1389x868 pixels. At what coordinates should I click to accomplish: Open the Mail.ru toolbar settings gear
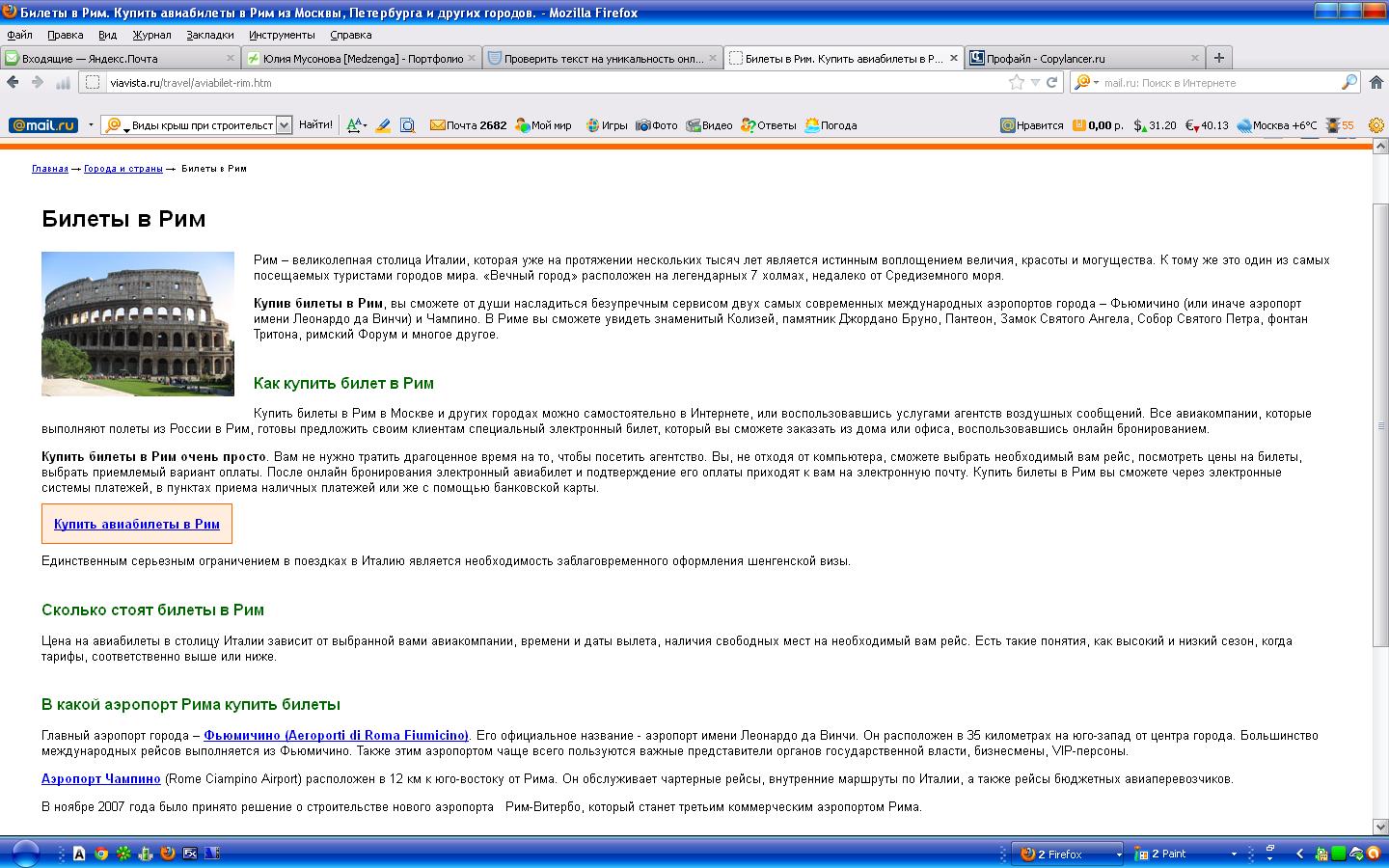click(1375, 124)
